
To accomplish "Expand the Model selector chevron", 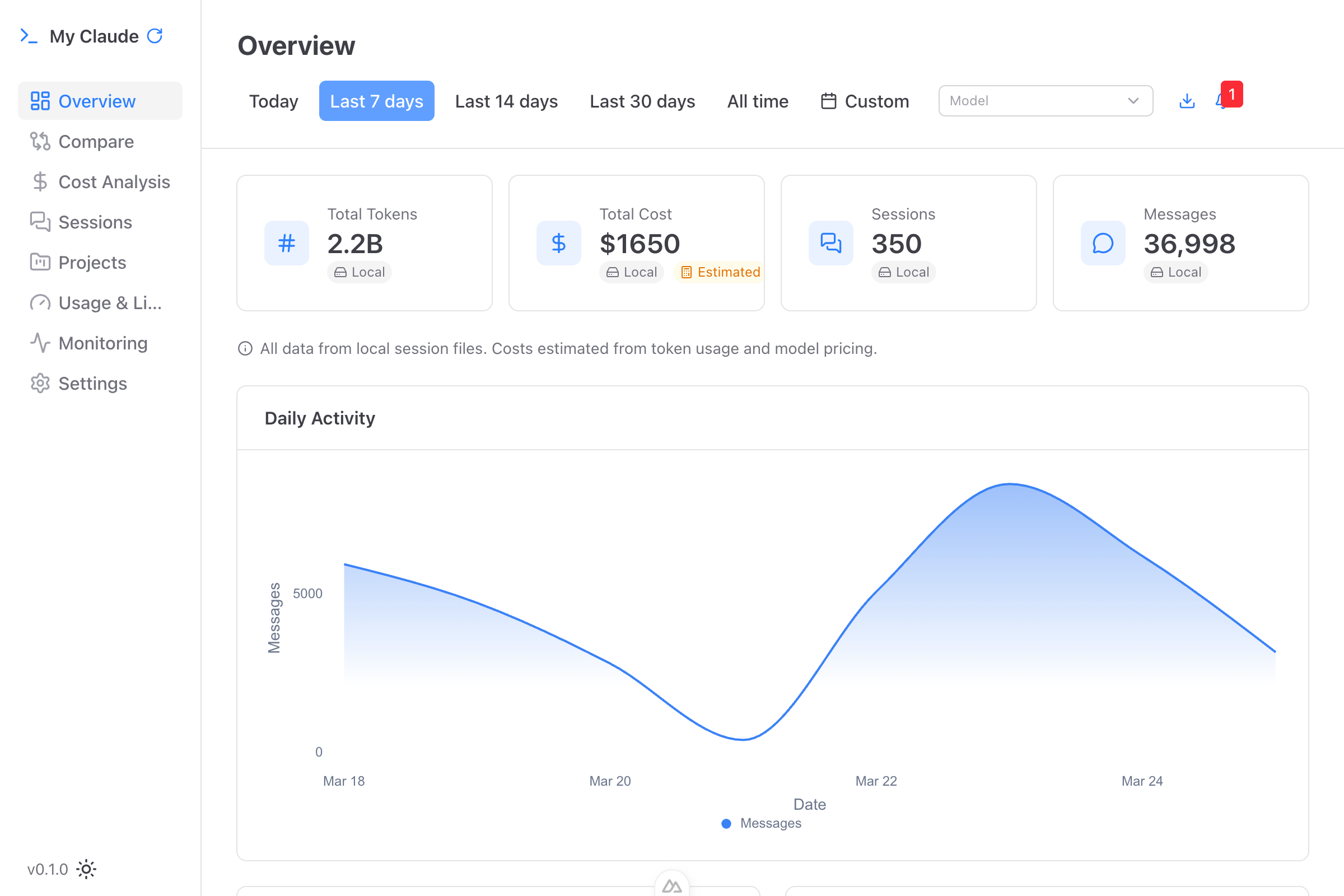I will (1133, 101).
